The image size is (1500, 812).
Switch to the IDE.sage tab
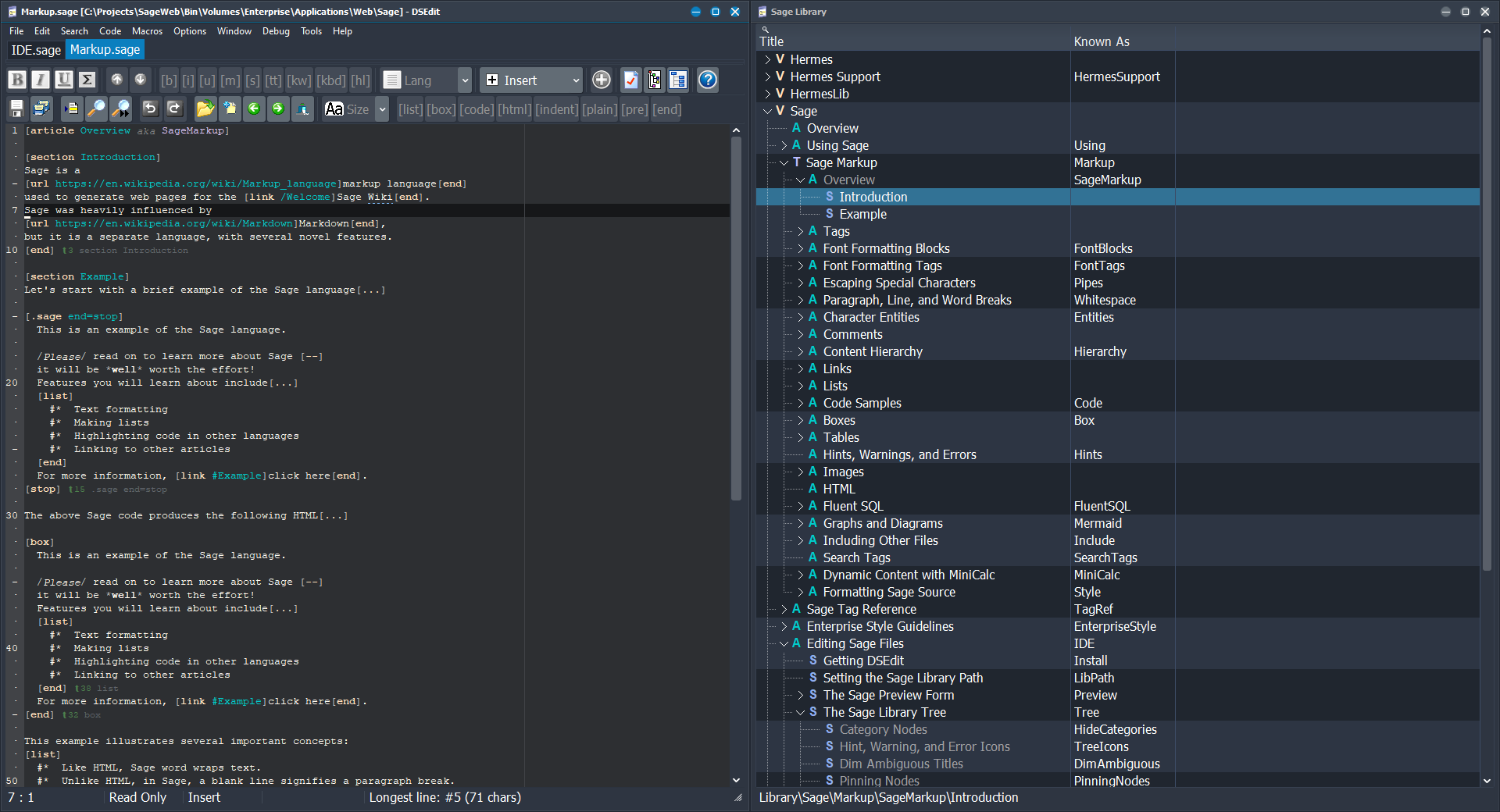[x=36, y=50]
